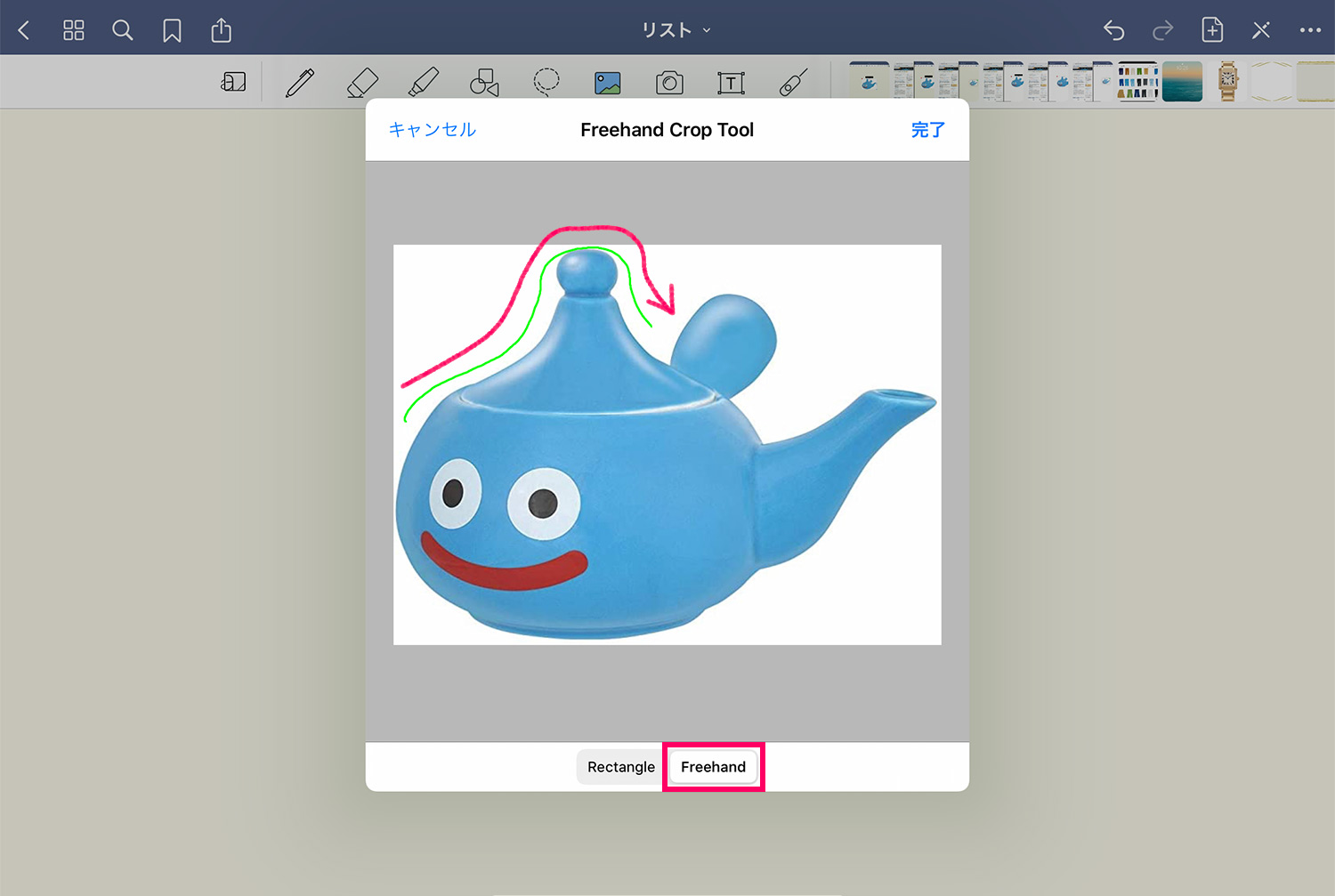Choose the gold octagon frame thumbnail
1335x896 pixels.
tap(1272, 82)
